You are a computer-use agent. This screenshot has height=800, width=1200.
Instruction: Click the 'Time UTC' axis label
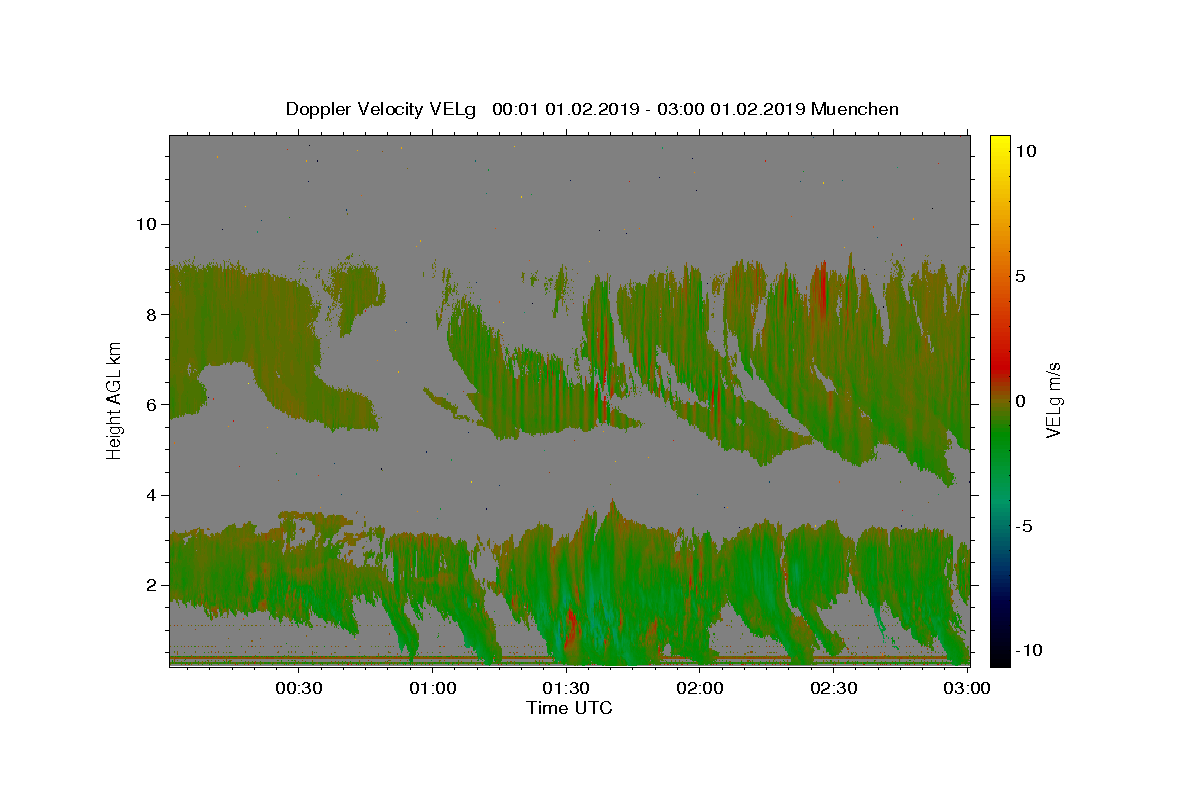point(569,708)
